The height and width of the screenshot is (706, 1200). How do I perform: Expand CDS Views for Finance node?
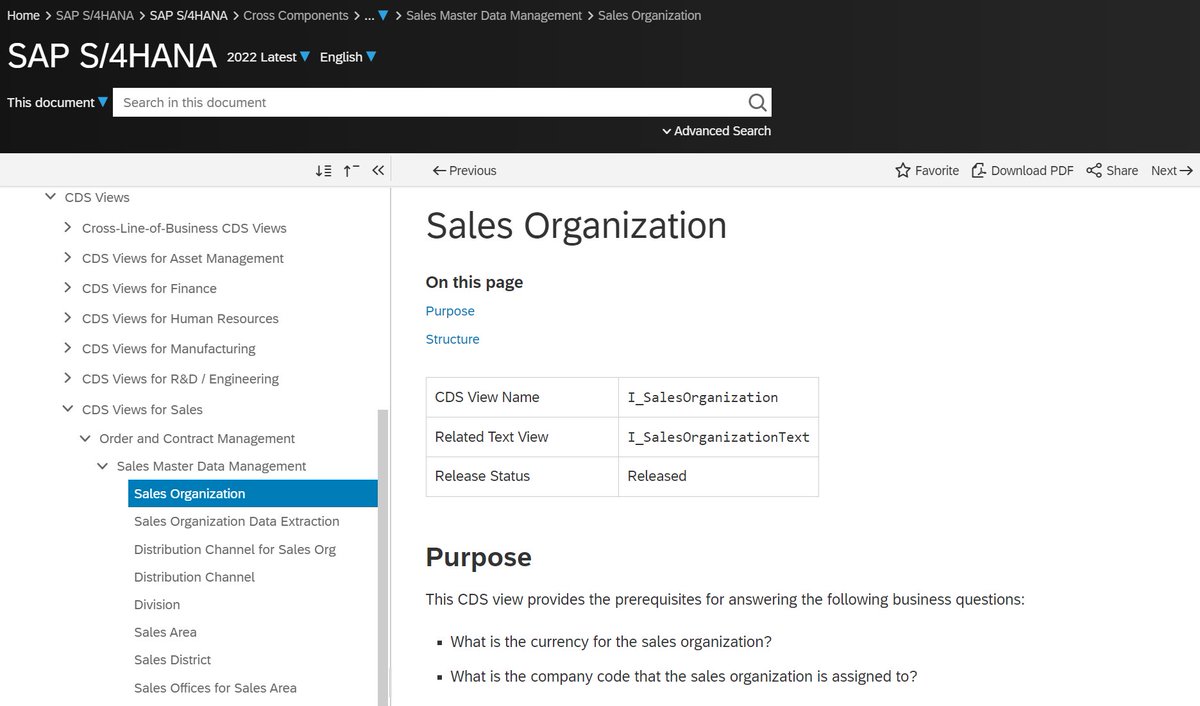(x=68, y=288)
